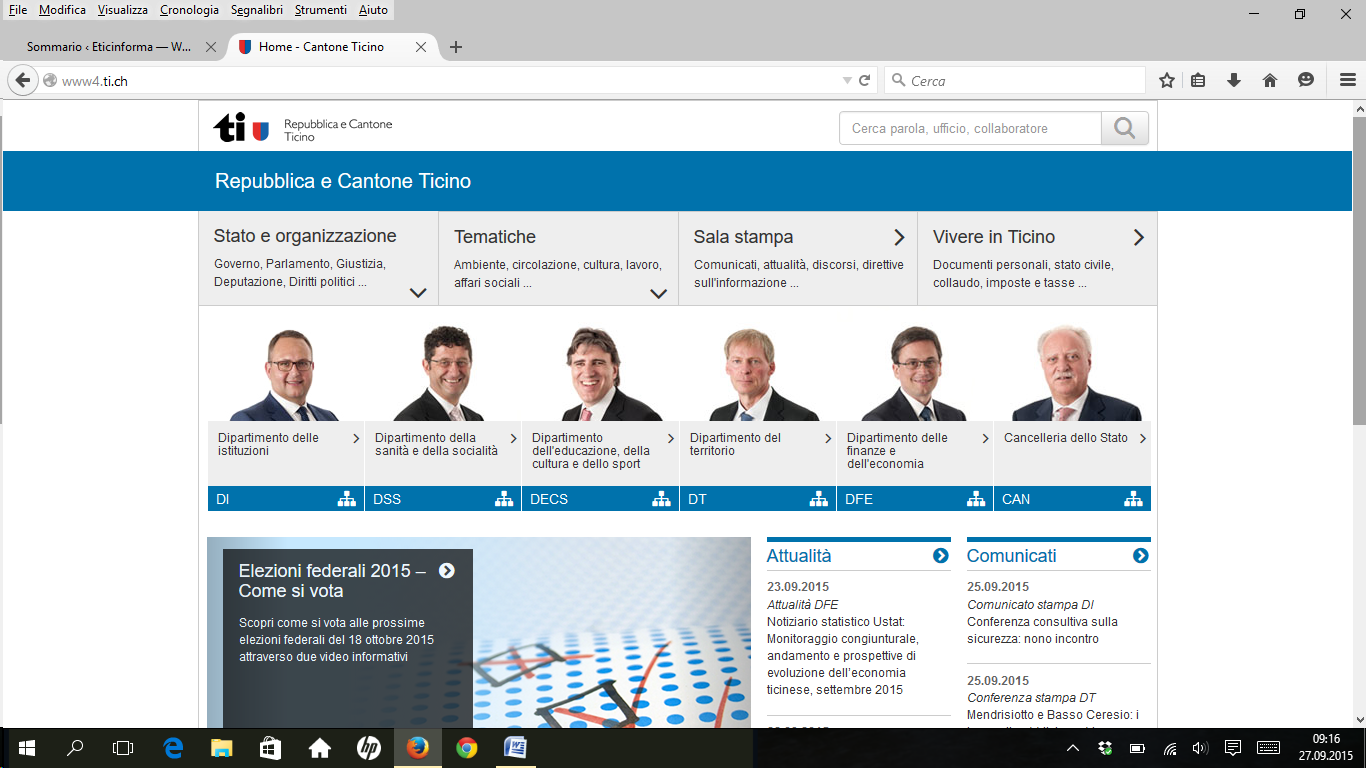Expand the Stato e organizzazione section
Viewport: 1366px width, 768px height.
tap(418, 293)
